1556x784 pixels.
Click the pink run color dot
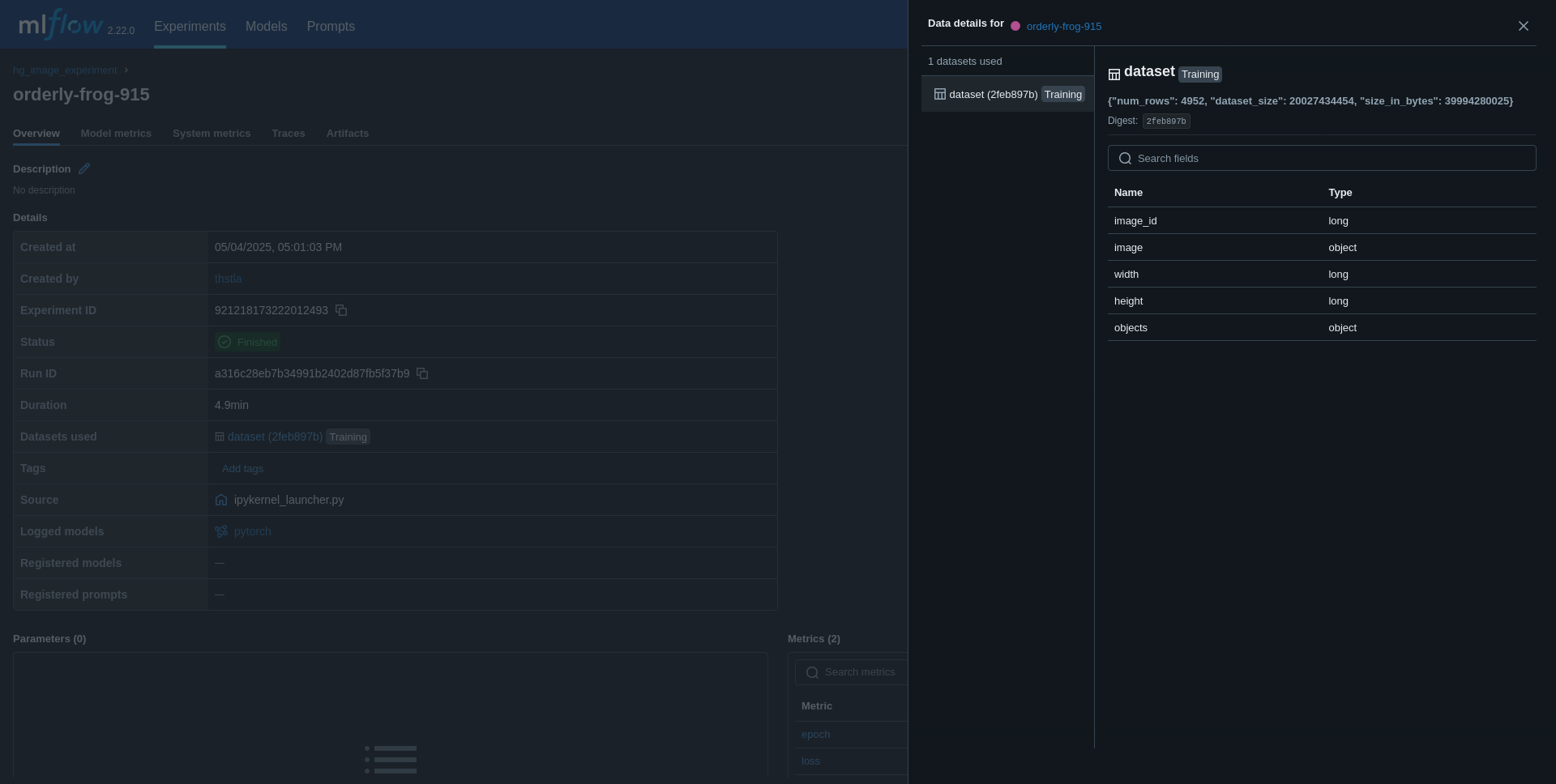1015,26
